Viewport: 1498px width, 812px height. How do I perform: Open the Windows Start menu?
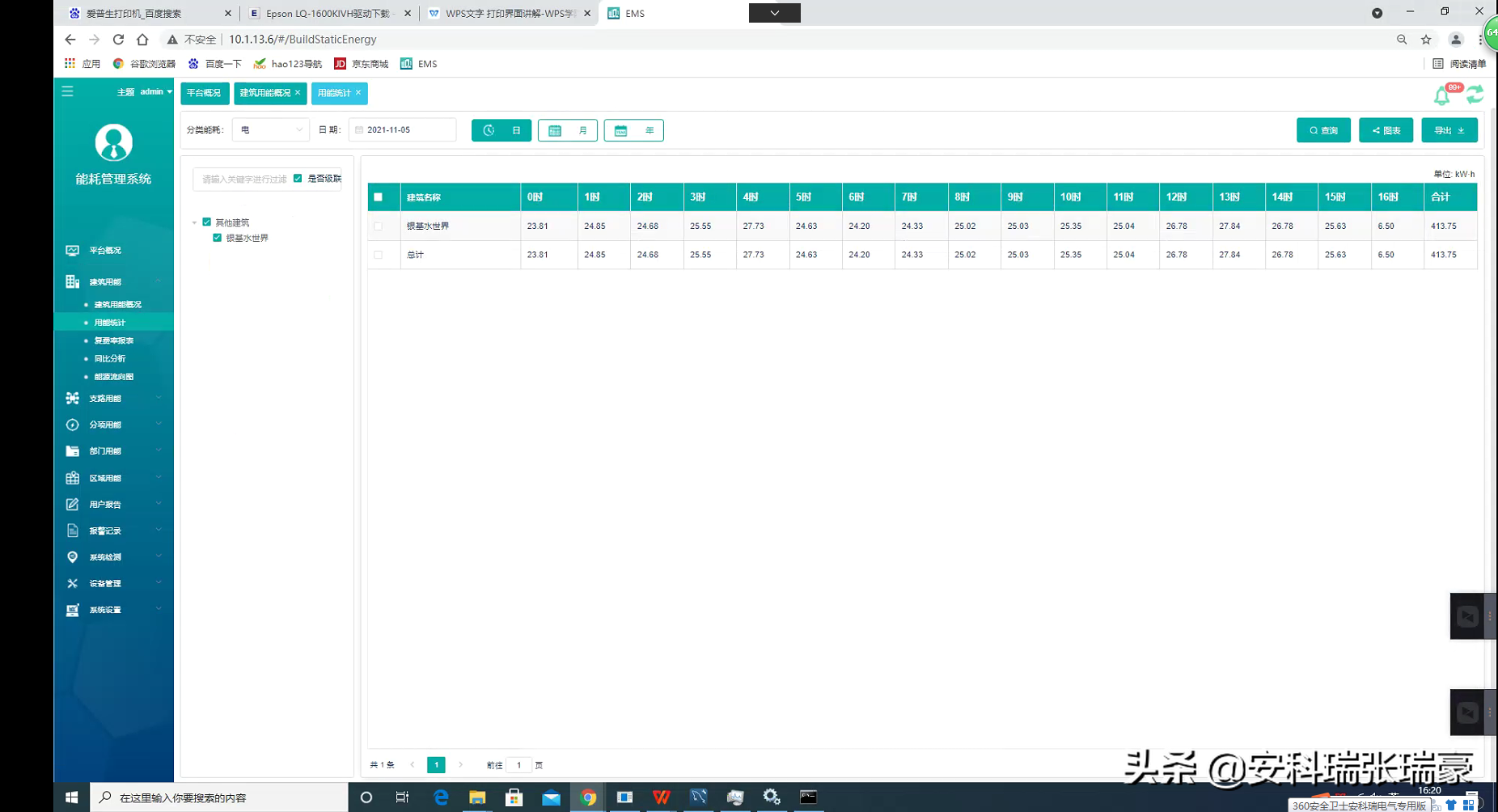[71, 797]
